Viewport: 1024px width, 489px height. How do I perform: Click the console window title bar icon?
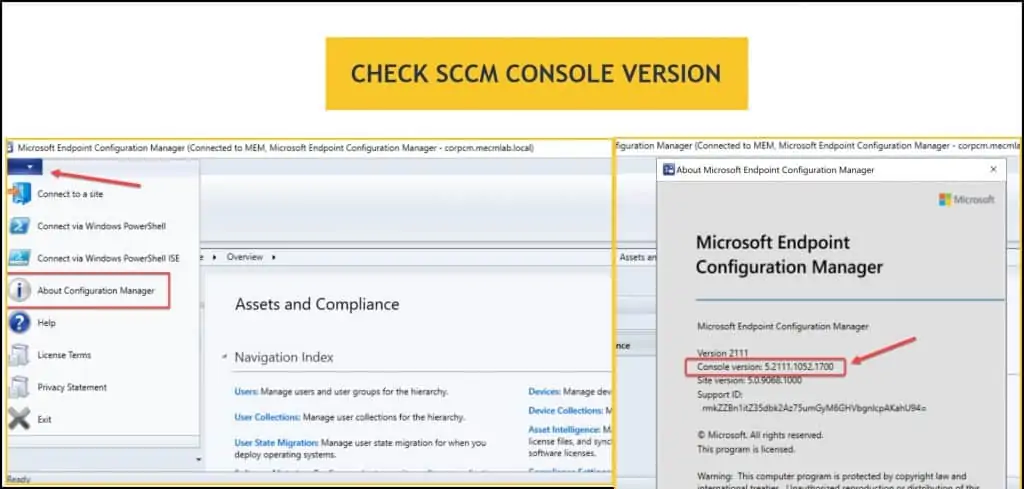10,148
